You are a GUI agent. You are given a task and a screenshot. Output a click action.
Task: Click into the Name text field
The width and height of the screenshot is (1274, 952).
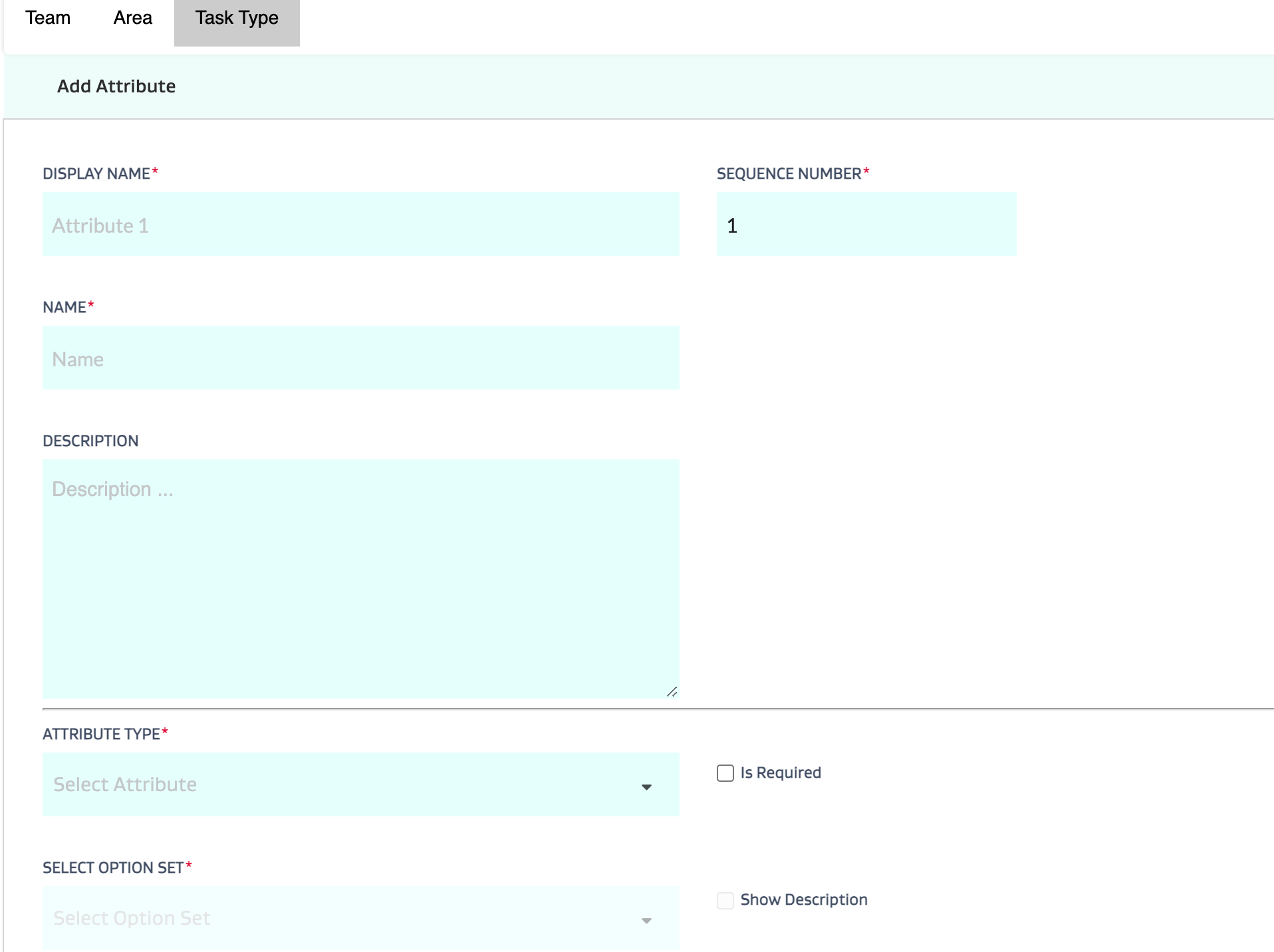360,358
